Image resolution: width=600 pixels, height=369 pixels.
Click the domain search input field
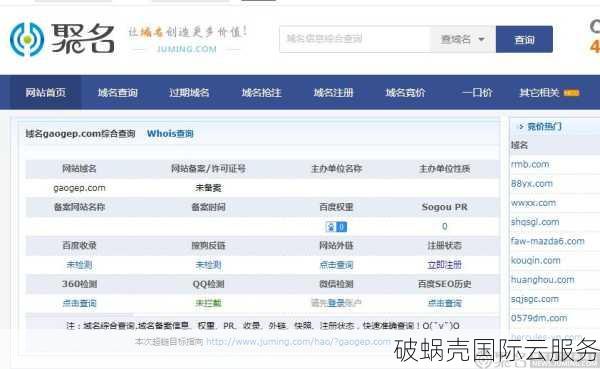pos(355,39)
